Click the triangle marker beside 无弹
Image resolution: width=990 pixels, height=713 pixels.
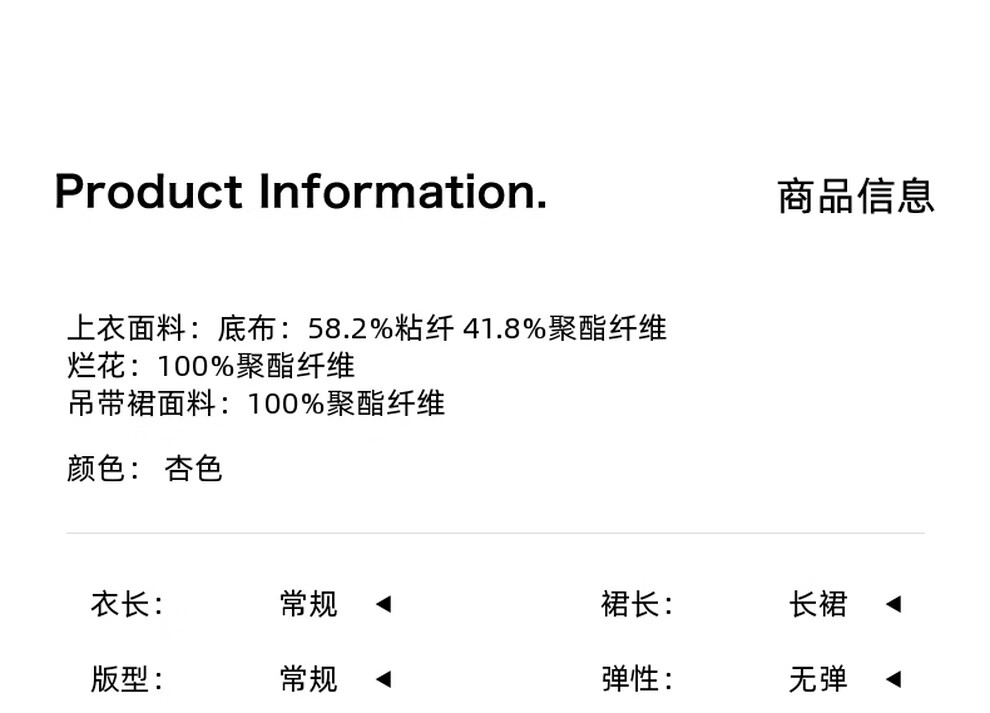pos(893,680)
